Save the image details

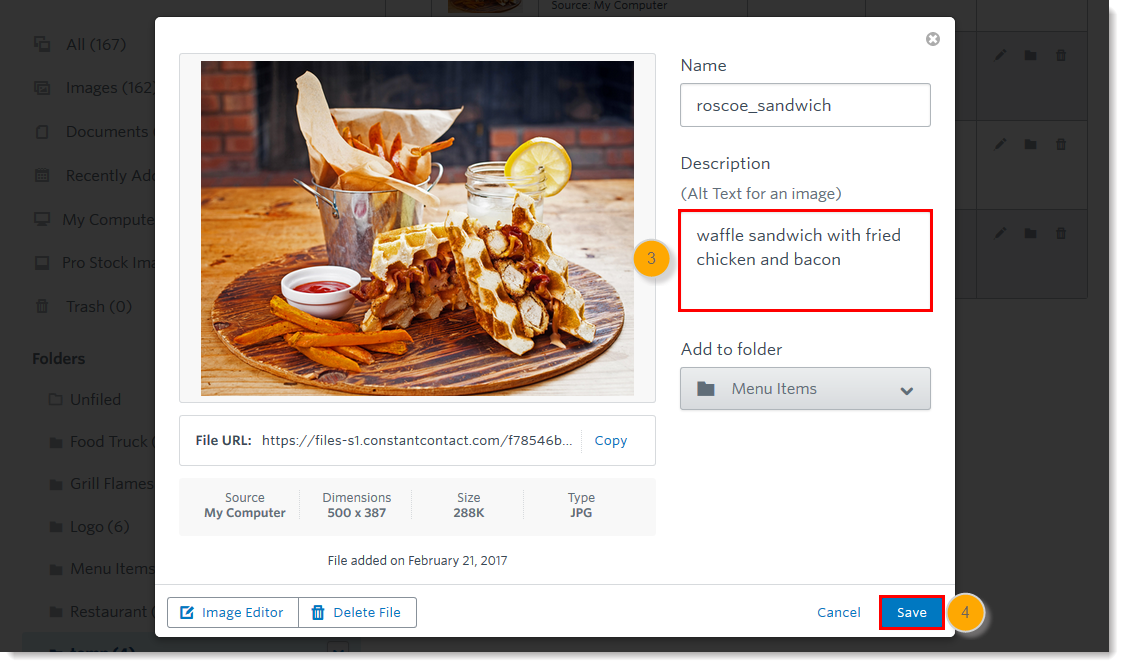[x=911, y=612]
